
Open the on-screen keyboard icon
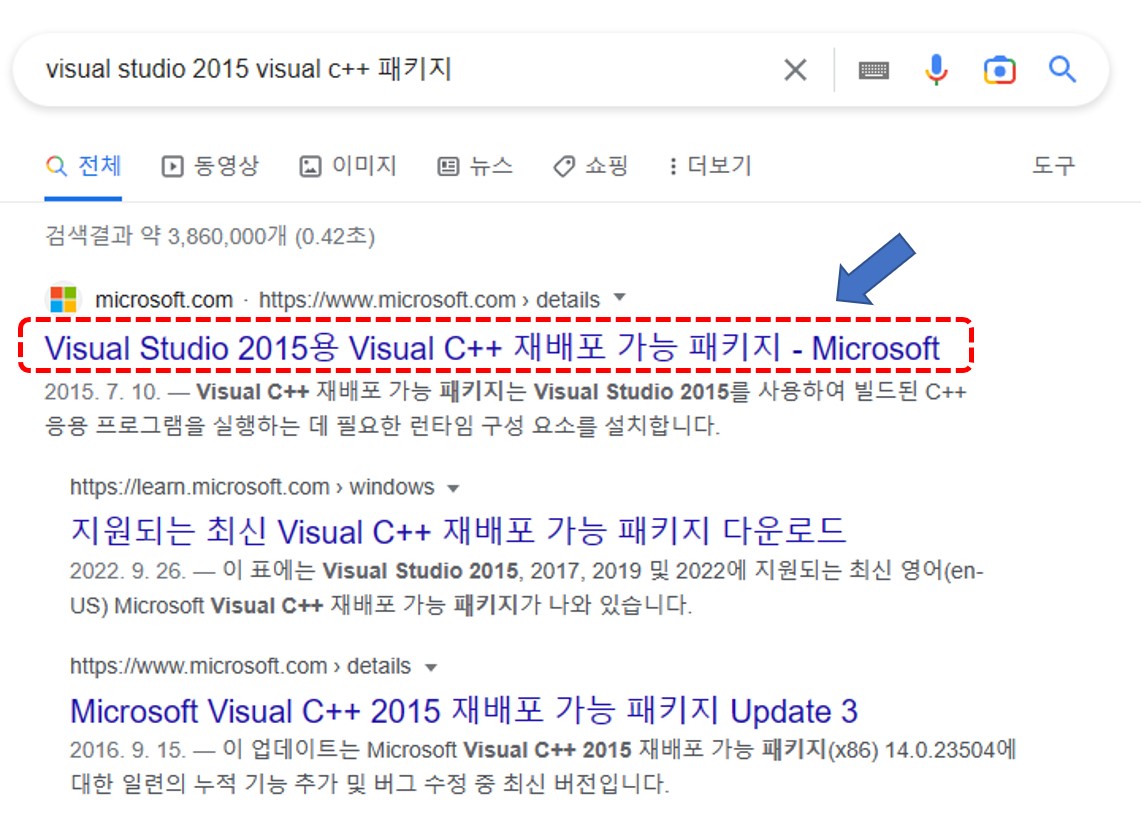pyautogui.click(x=873, y=69)
